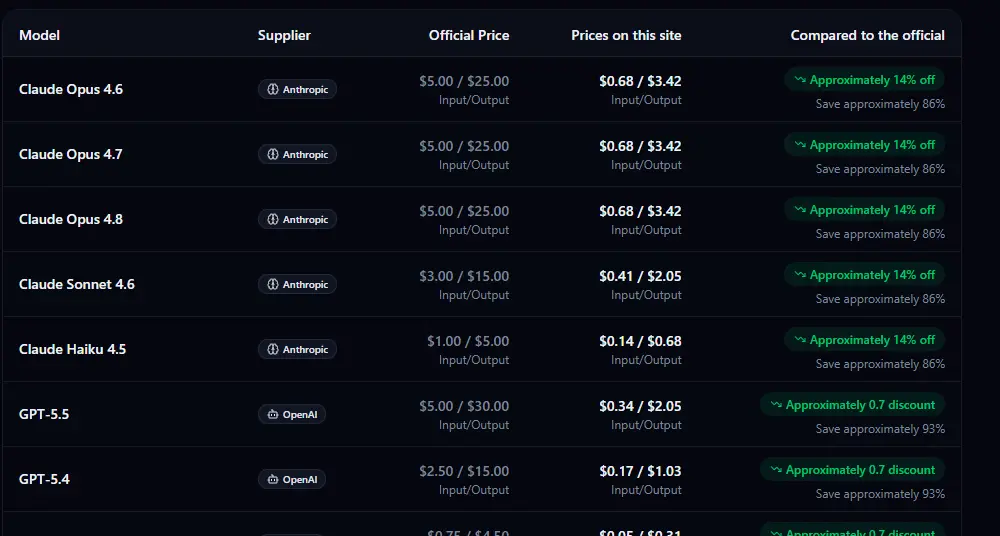Click OpenAI robot icon in GPT-5.5 row
This screenshot has height=536, width=1000.
273,414
